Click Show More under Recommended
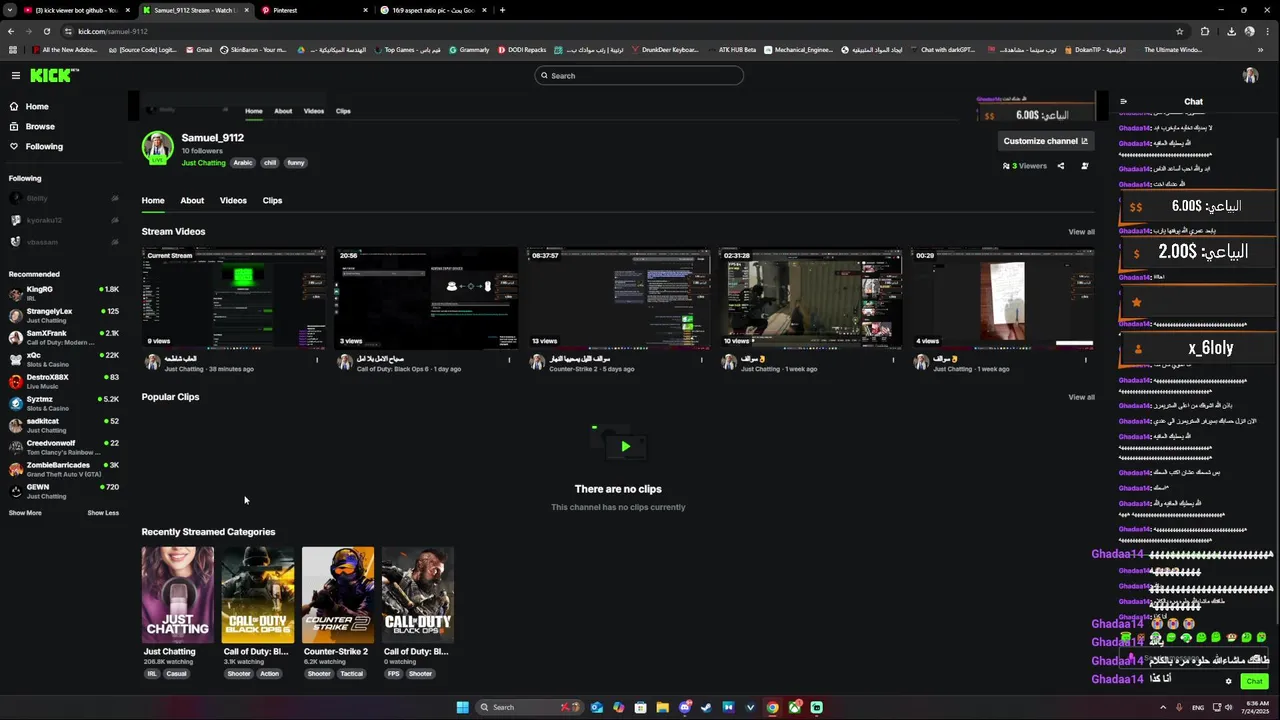 [x=25, y=513]
